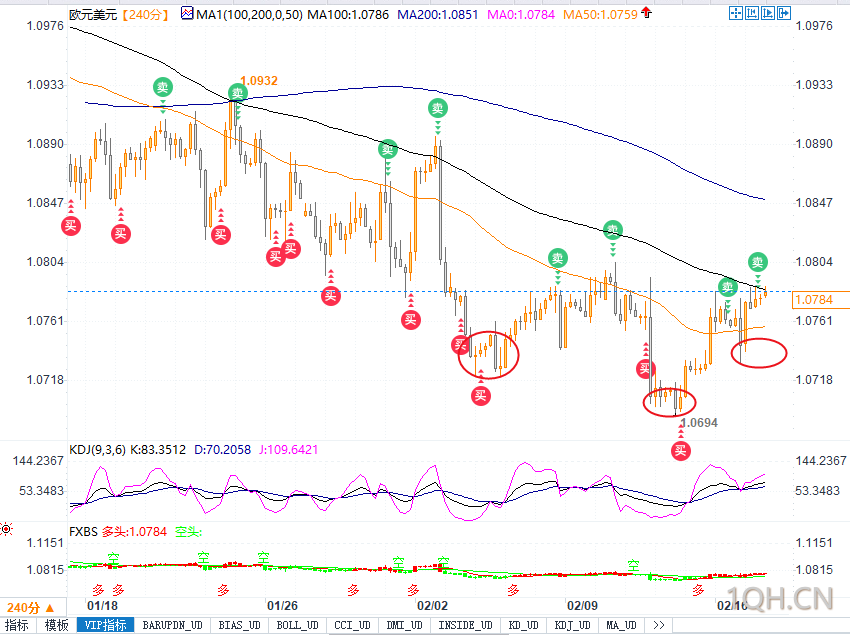850x635 pixels.
Task: Select the CCI_UD indicator tab
Action: point(352,625)
